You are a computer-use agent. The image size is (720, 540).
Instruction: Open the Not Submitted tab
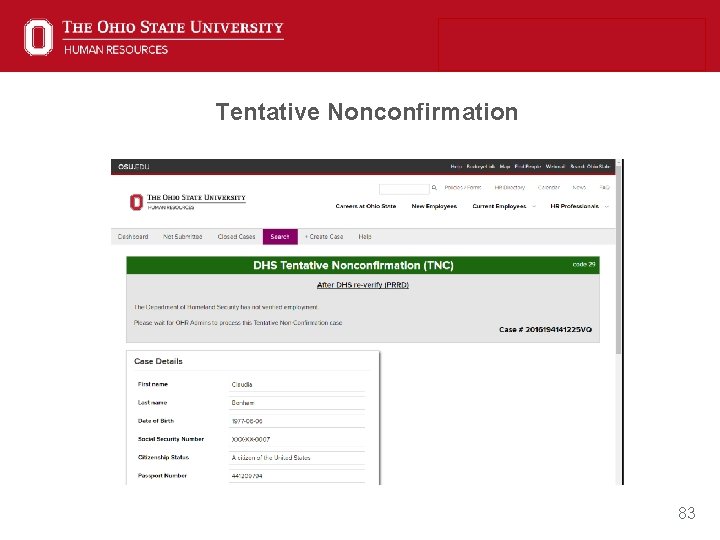(x=183, y=237)
